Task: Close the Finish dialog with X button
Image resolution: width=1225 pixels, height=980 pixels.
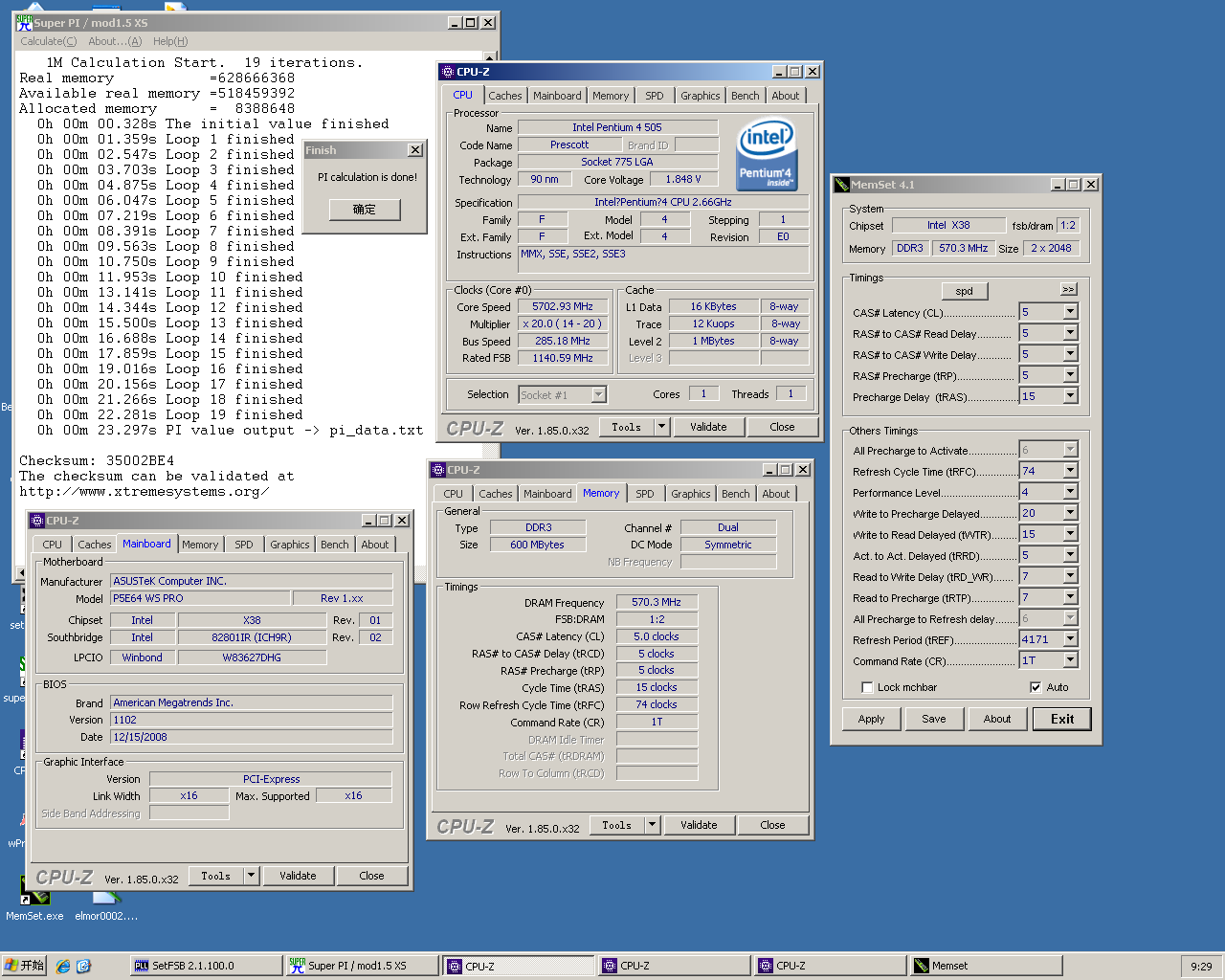Action: point(414,150)
